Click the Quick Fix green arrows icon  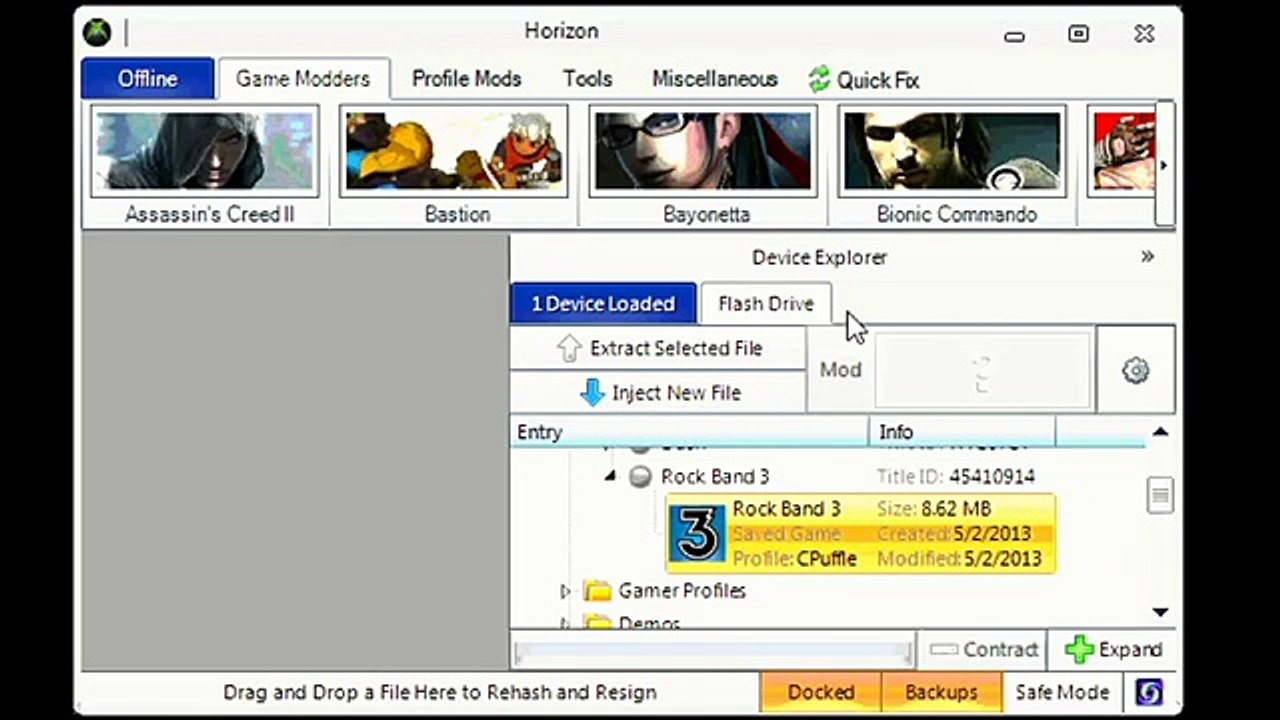(x=819, y=80)
